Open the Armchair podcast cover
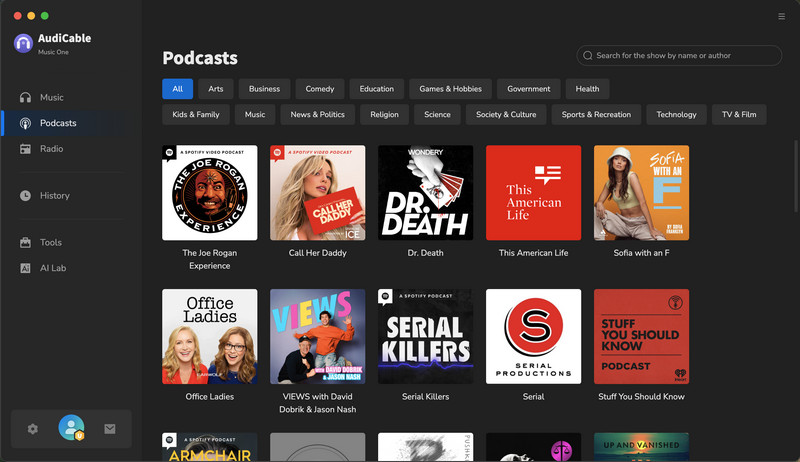Screen dimensions: 800x462 pyautogui.click(x=210, y=447)
